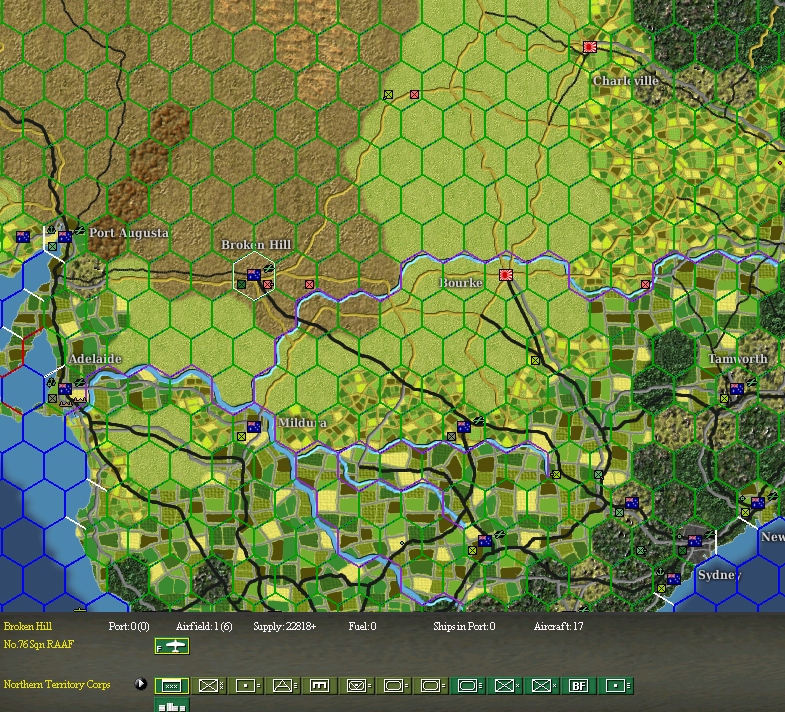The image size is (785, 712).
Task: Click the Australian flag at Sydney
Action: (x=694, y=541)
